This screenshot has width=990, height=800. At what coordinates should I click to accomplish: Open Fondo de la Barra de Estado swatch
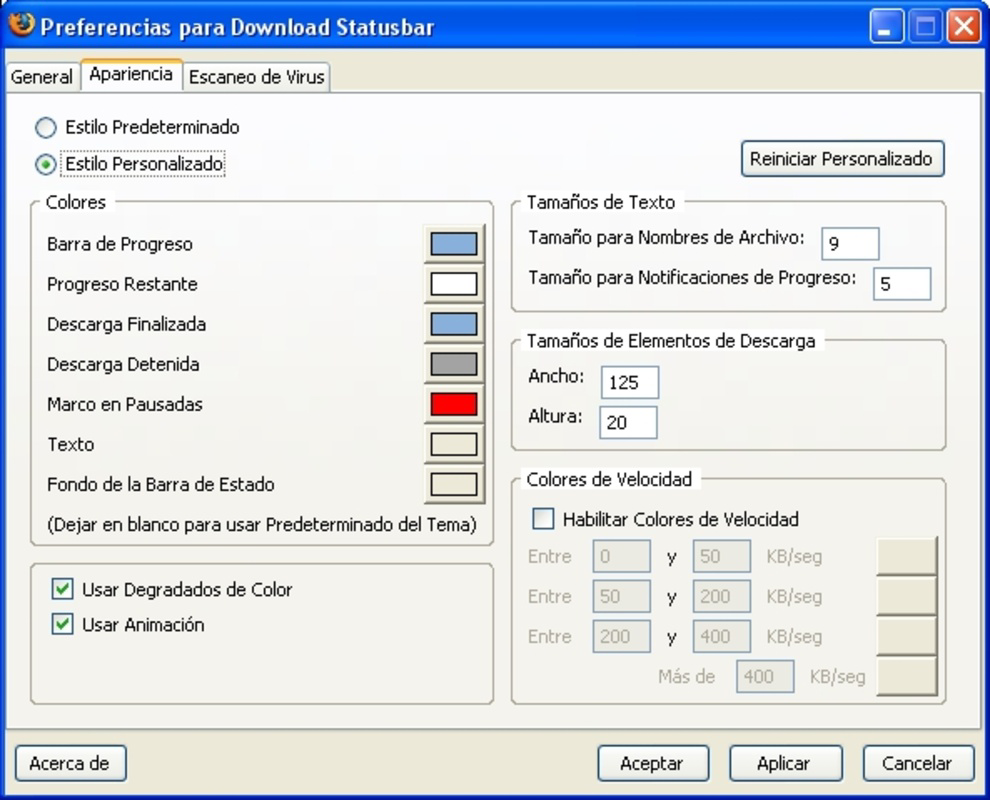pyautogui.click(x=454, y=484)
